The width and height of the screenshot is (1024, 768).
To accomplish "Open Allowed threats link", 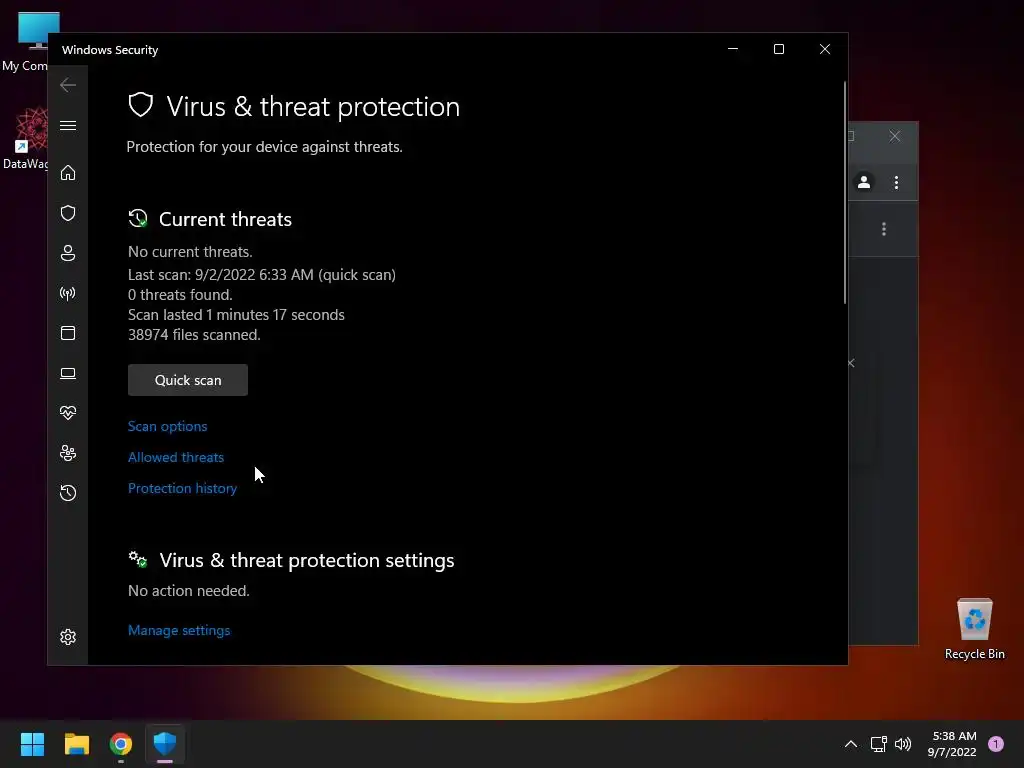I will point(176,457).
